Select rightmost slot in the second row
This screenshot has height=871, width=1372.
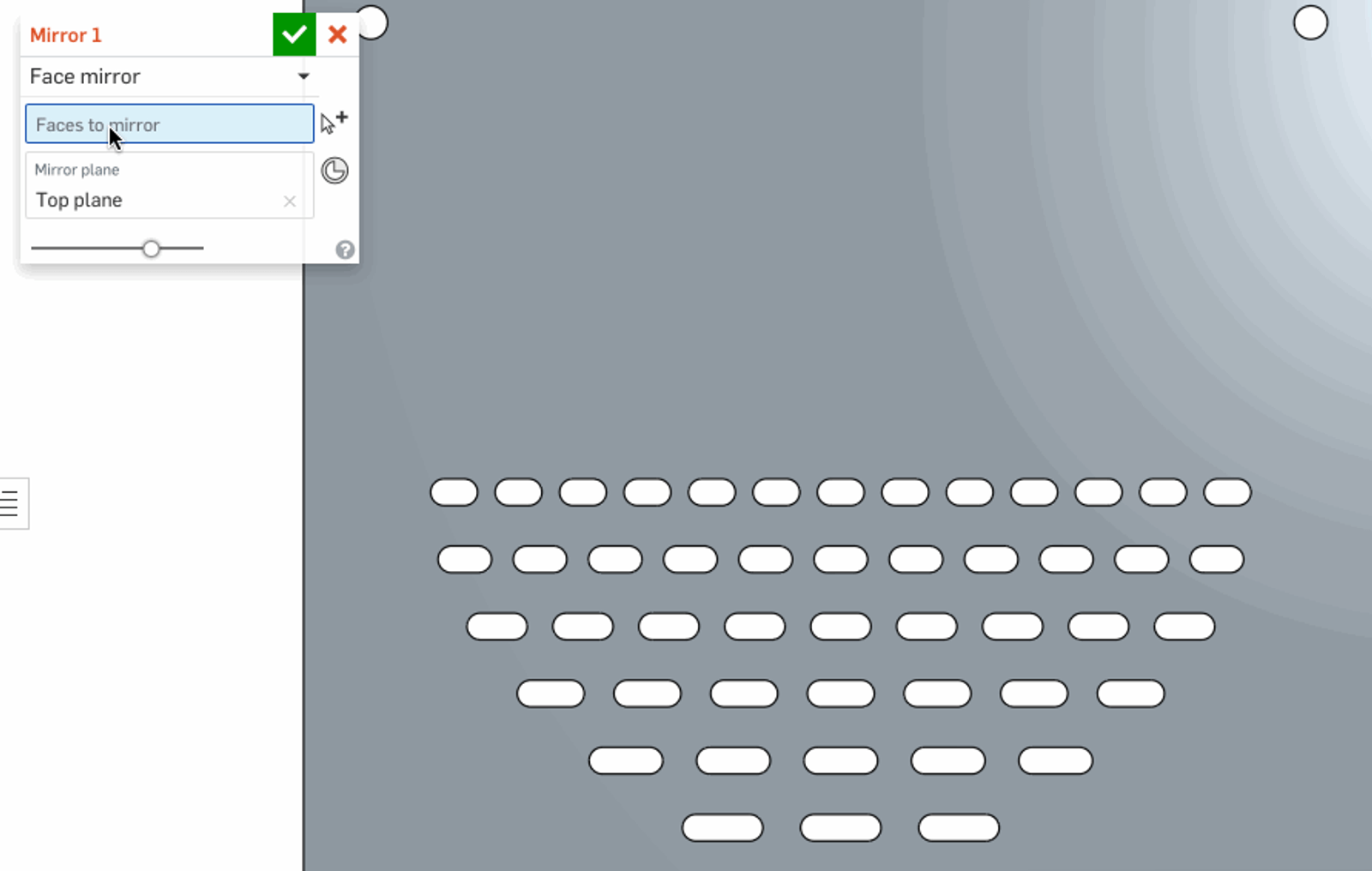tap(1216, 559)
